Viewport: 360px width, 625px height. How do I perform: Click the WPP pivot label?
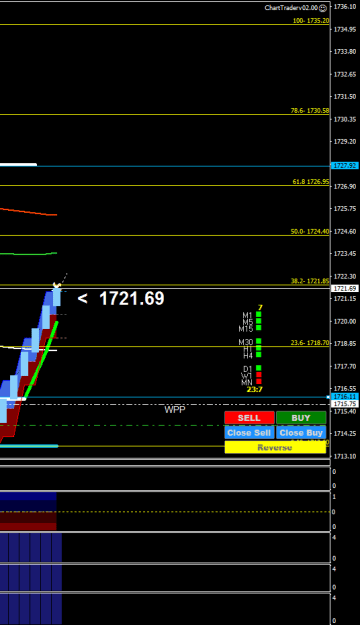175,409
